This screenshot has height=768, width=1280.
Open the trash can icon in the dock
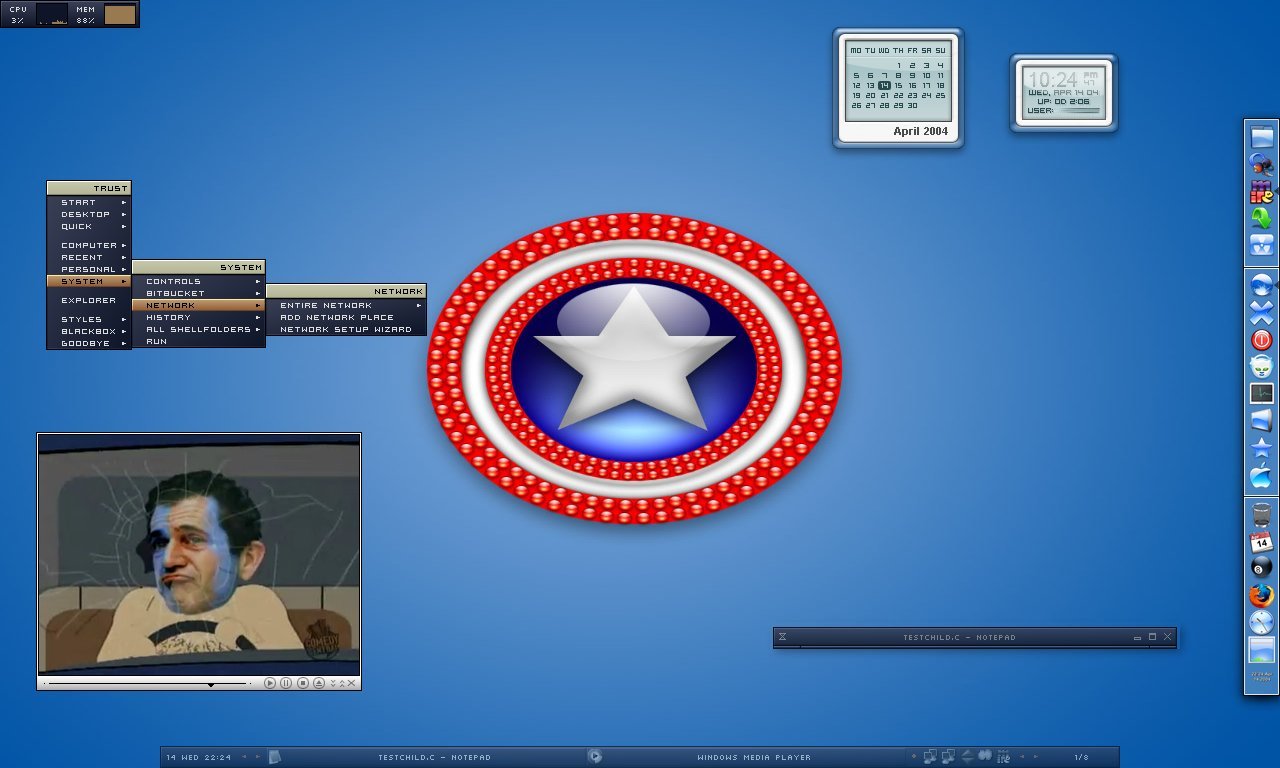coord(1261,516)
